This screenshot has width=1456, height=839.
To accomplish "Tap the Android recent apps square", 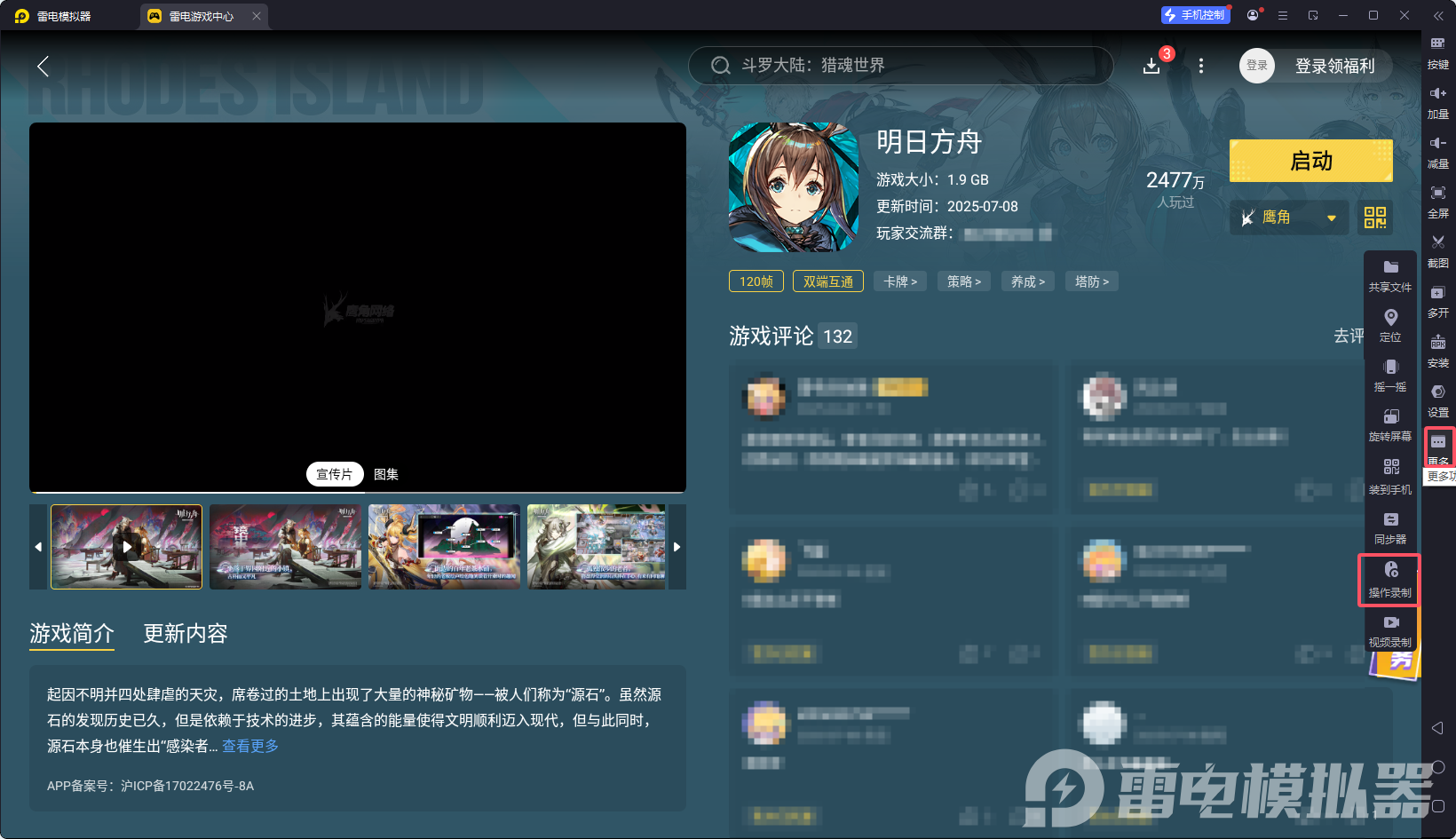I will point(1438,806).
